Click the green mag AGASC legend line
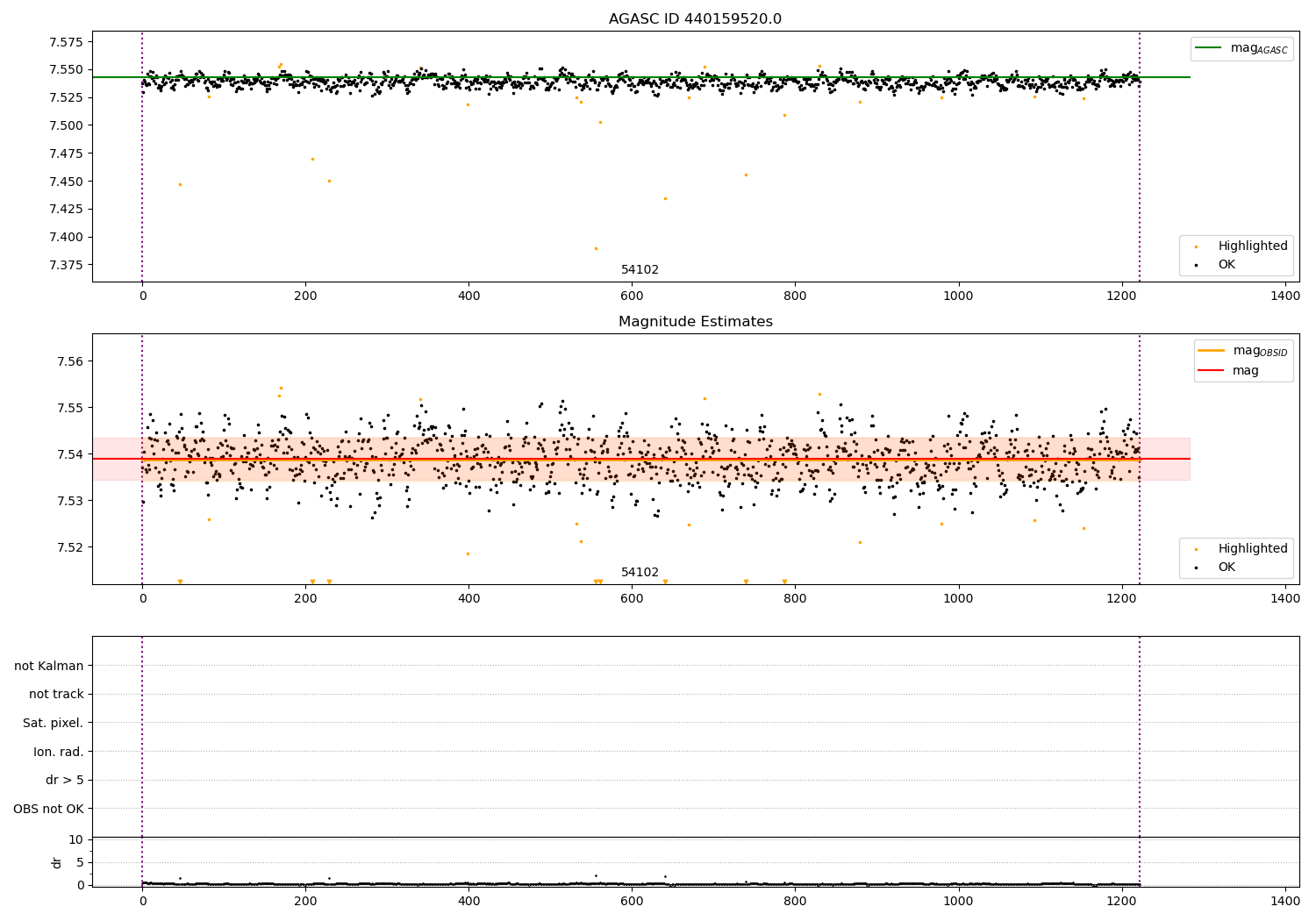The height and width of the screenshot is (921, 1316). pyautogui.click(x=1210, y=48)
